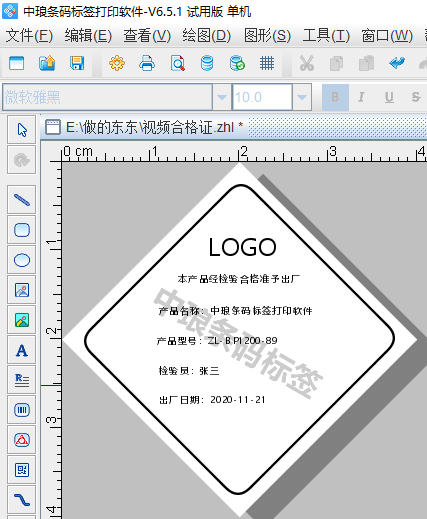This screenshot has height=519, width=427.
Task: Click the Copy icon
Action: click(336, 63)
